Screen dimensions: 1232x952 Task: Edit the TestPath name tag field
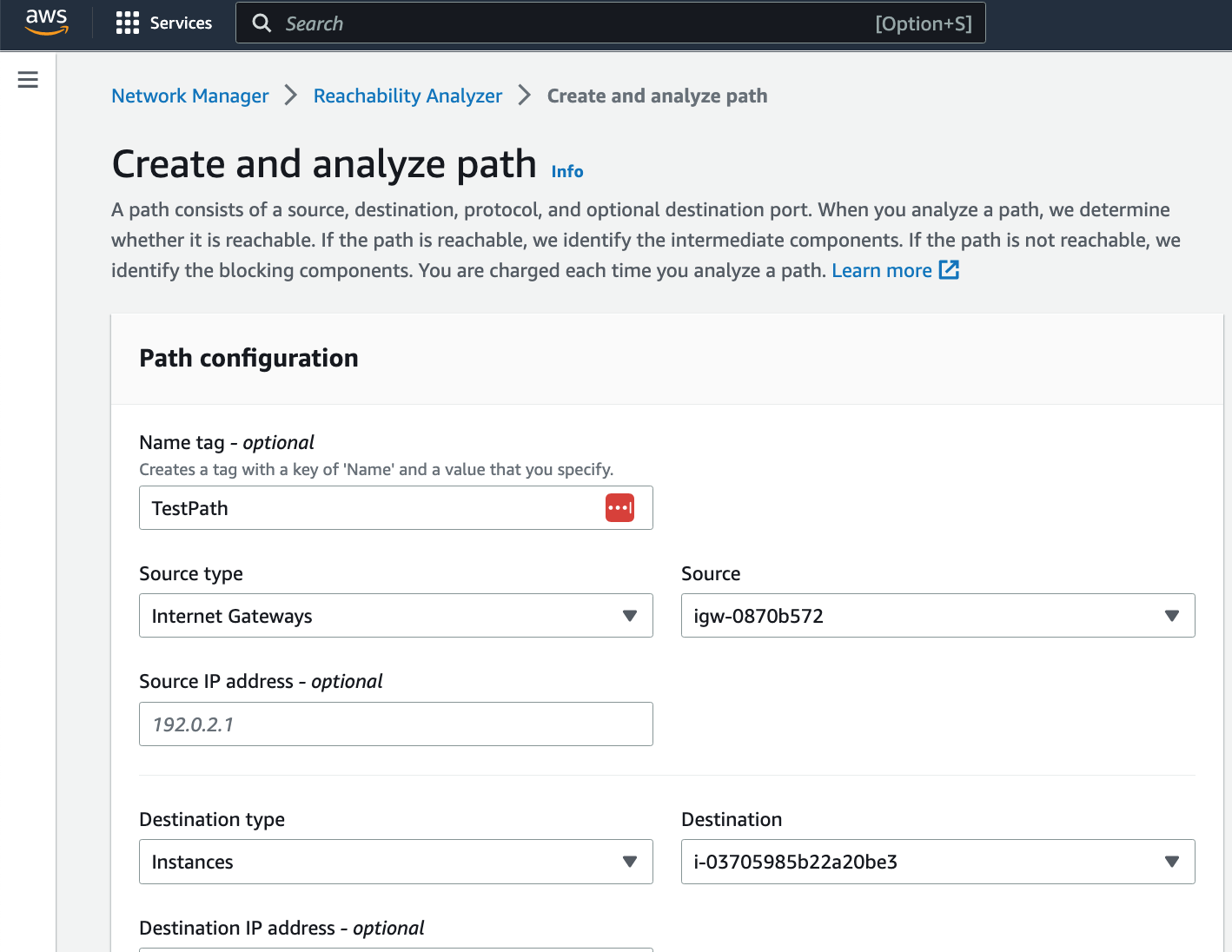365,507
